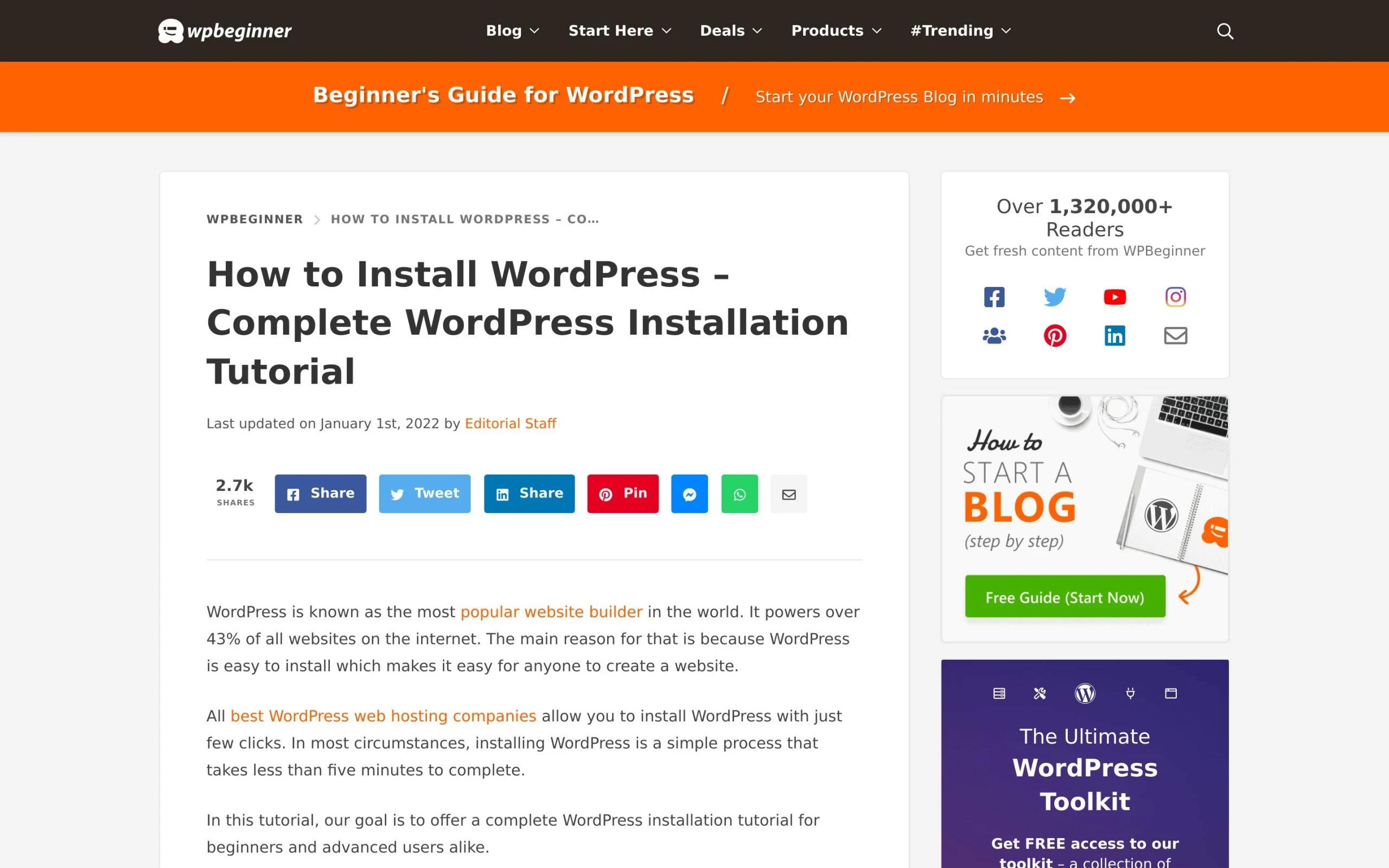Image resolution: width=1389 pixels, height=868 pixels.
Task: Expand the Start Here menu
Action: point(619,31)
